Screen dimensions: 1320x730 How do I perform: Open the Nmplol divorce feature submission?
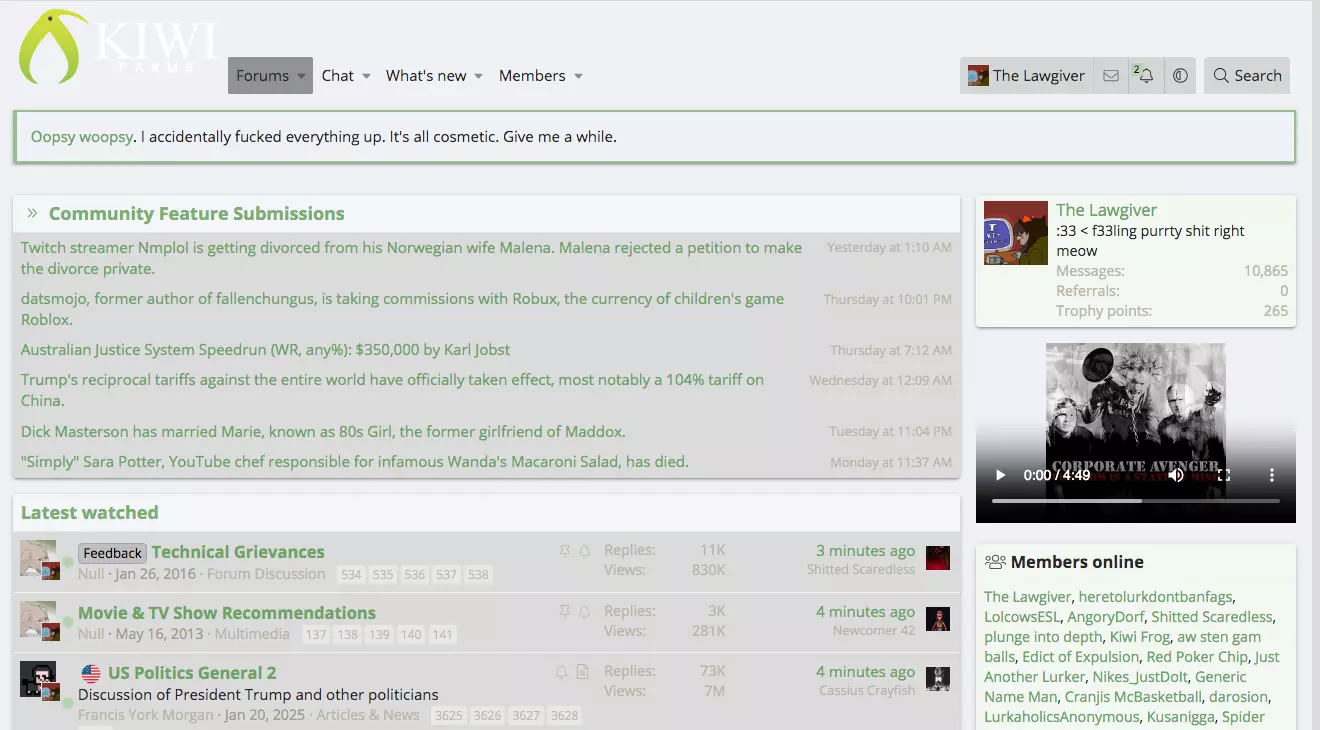point(411,258)
